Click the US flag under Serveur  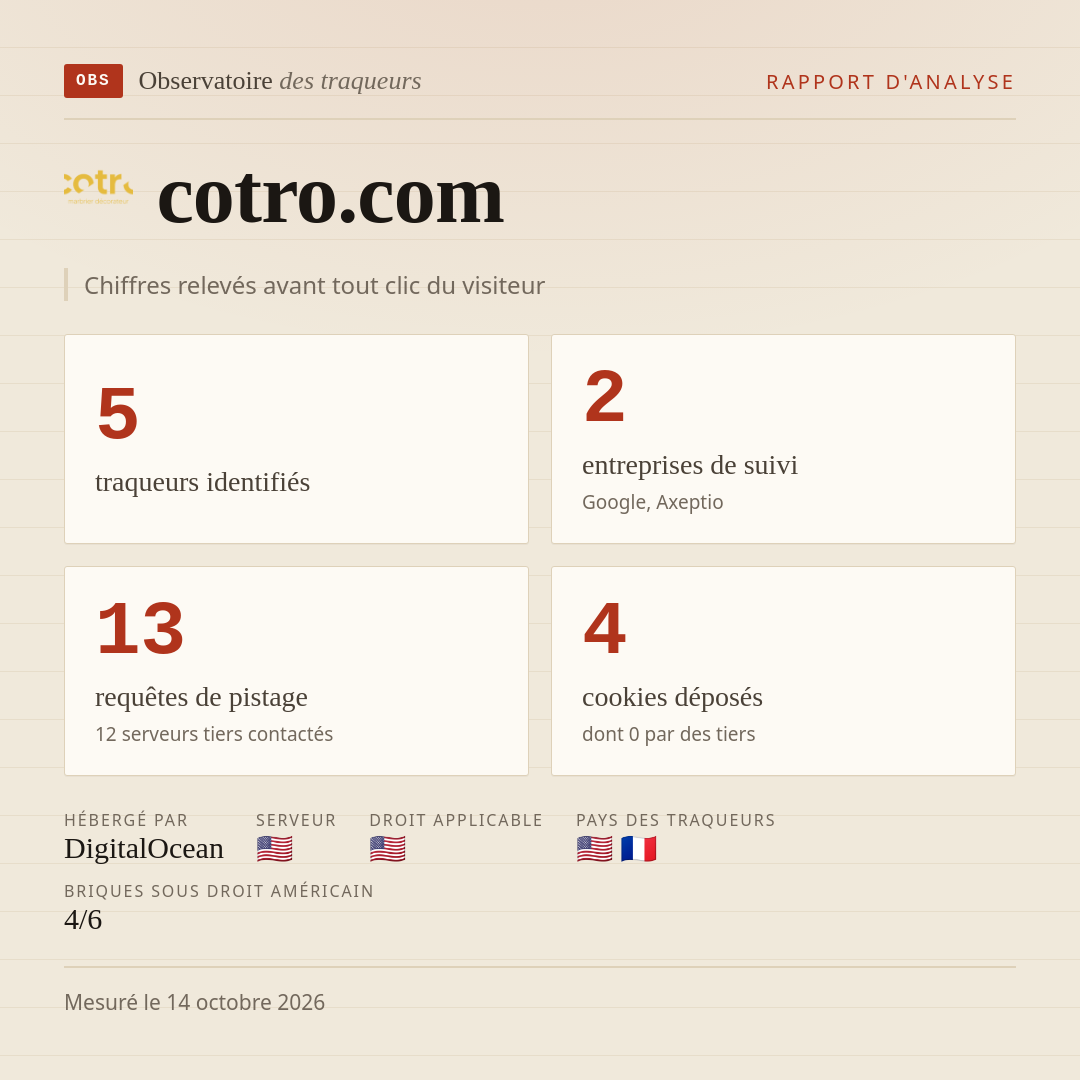[275, 849]
